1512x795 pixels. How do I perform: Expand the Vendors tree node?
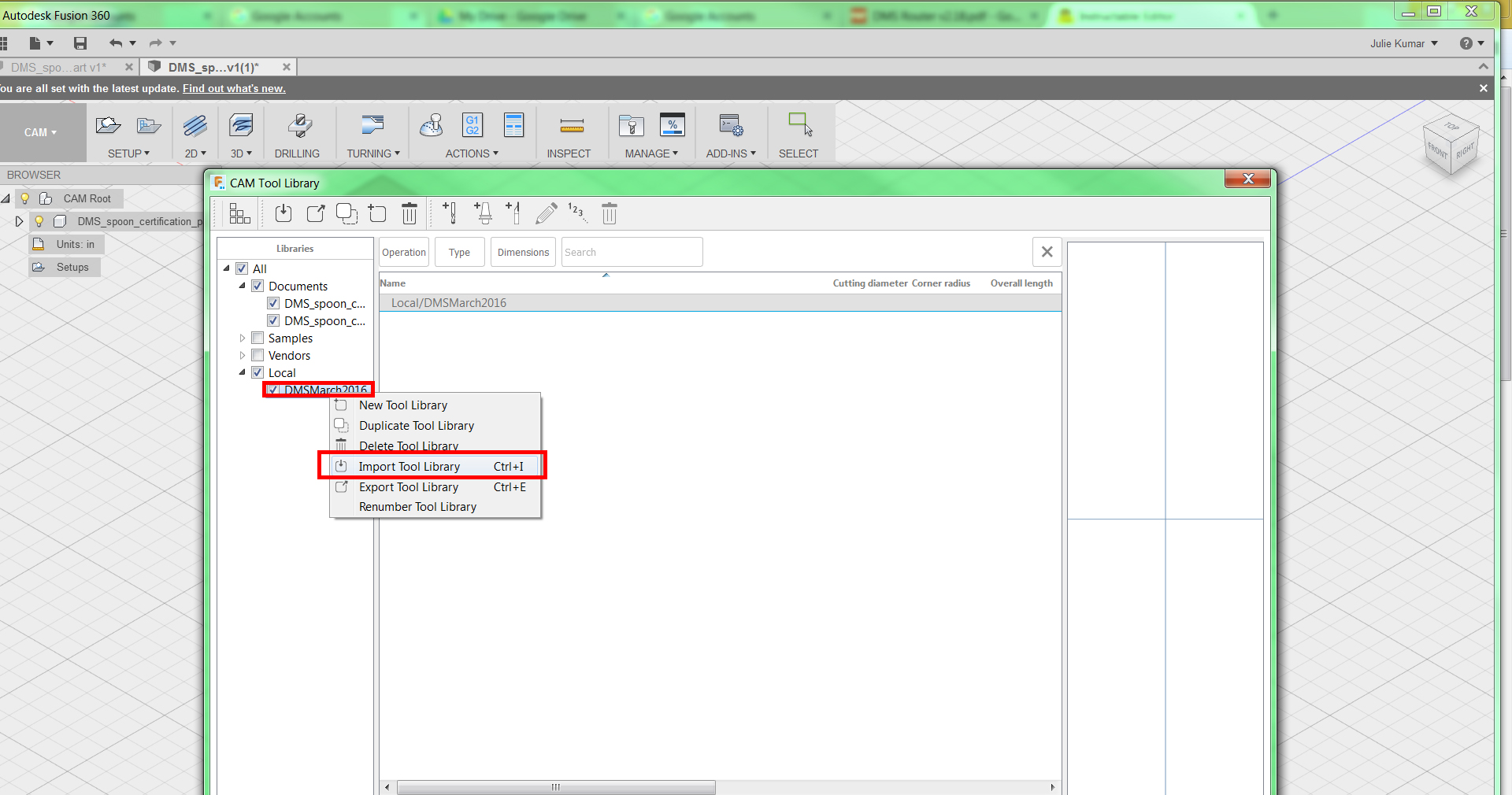click(243, 355)
